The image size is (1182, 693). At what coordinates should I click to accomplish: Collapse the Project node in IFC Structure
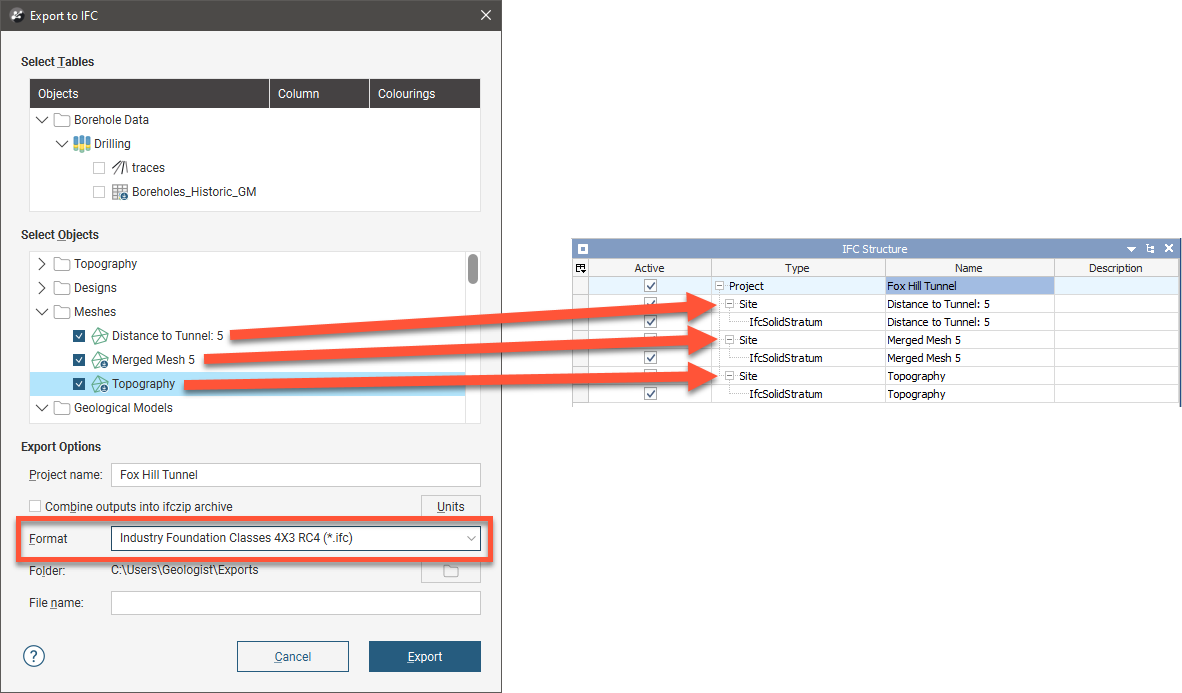pyautogui.click(x=719, y=286)
